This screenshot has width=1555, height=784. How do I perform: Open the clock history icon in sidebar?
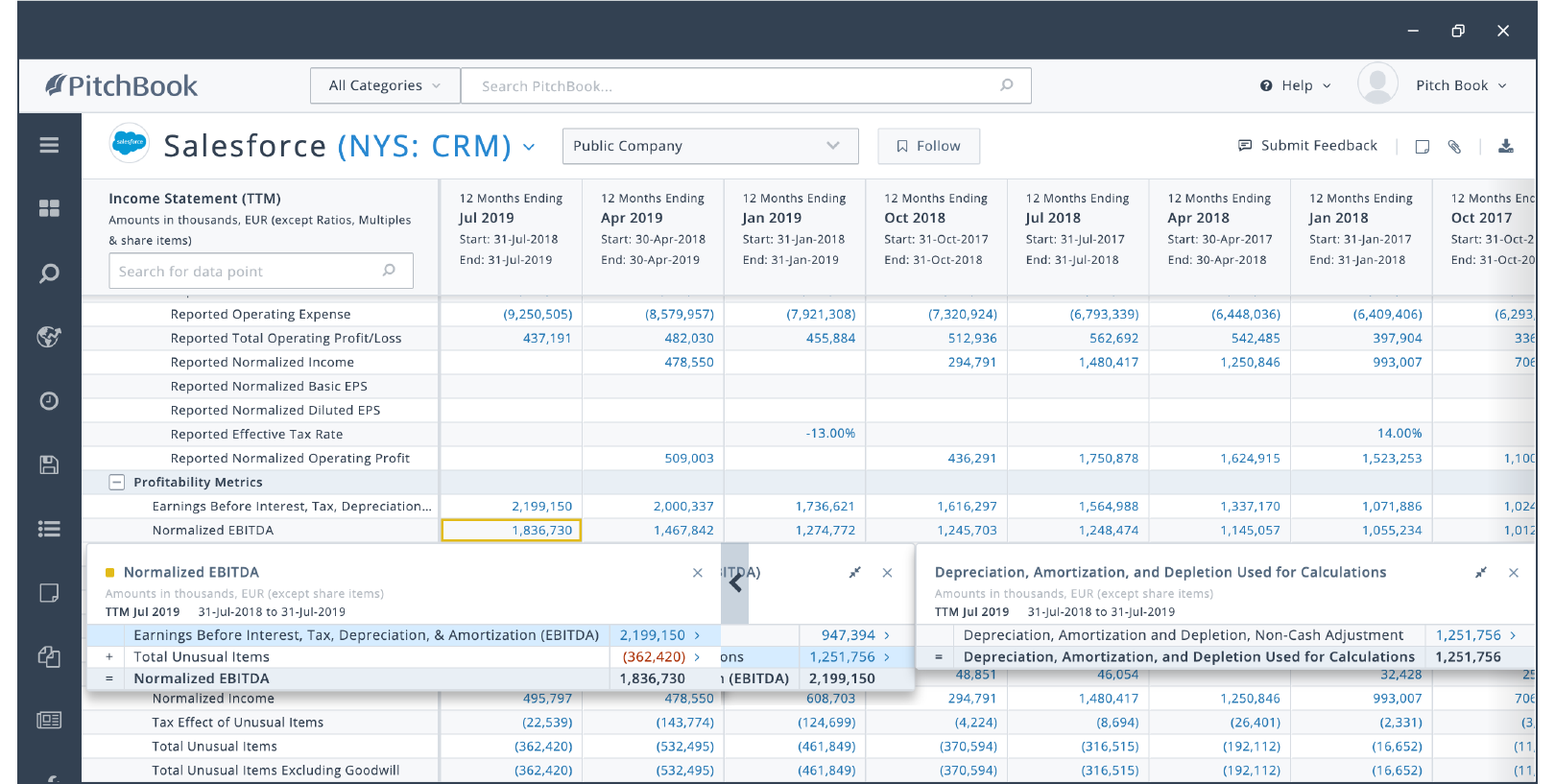49,401
